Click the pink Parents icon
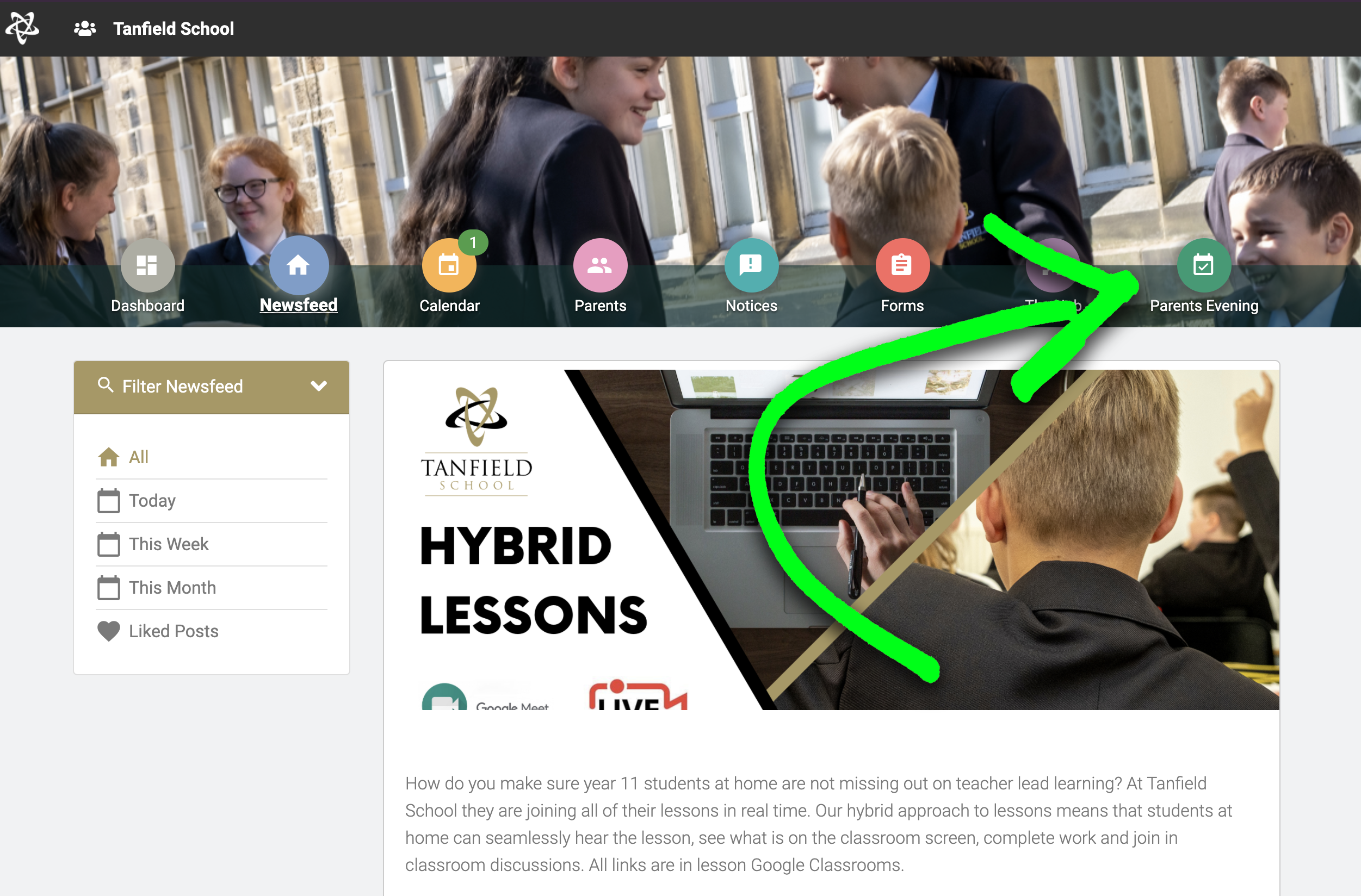This screenshot has height=896, width=1361. pos(600,265)
